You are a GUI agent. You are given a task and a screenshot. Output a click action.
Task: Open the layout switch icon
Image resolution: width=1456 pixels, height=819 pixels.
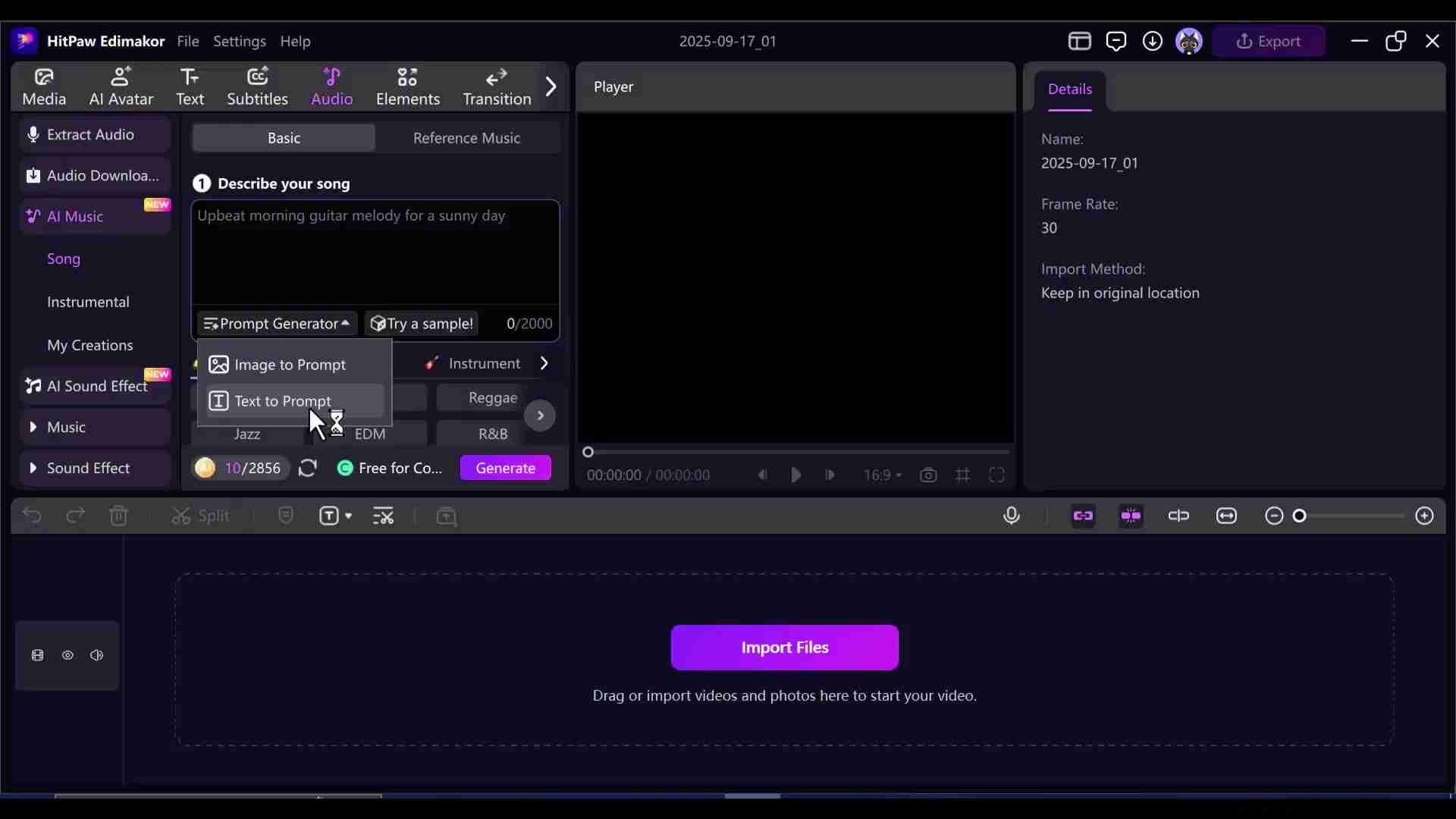coord(1079,41)
